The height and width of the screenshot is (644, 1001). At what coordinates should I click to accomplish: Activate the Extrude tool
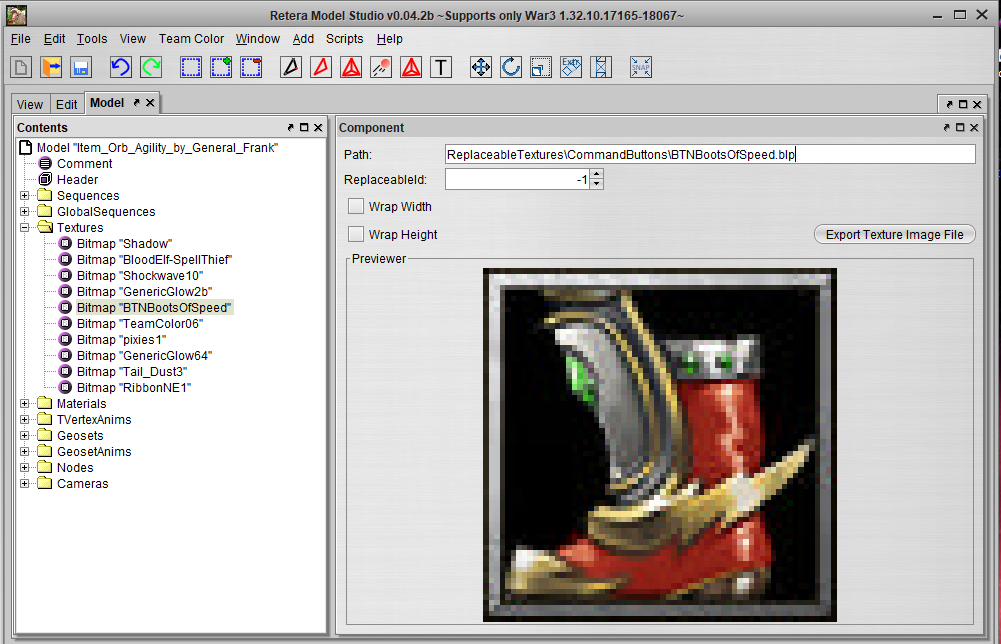571,67
